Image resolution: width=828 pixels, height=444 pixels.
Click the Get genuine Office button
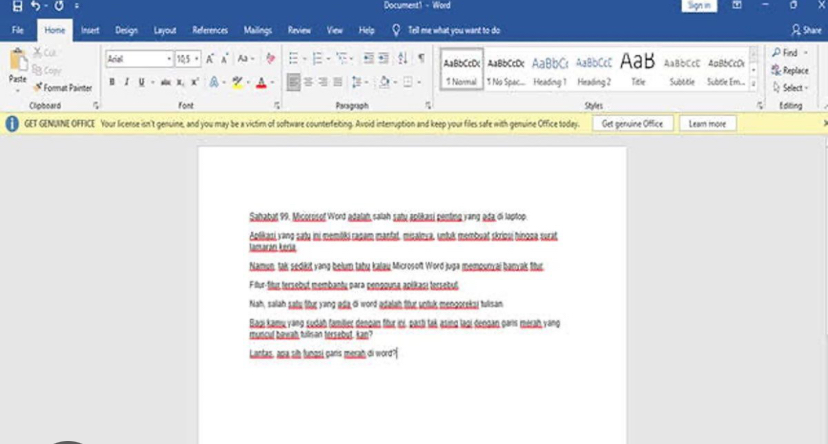pos(632,124)
